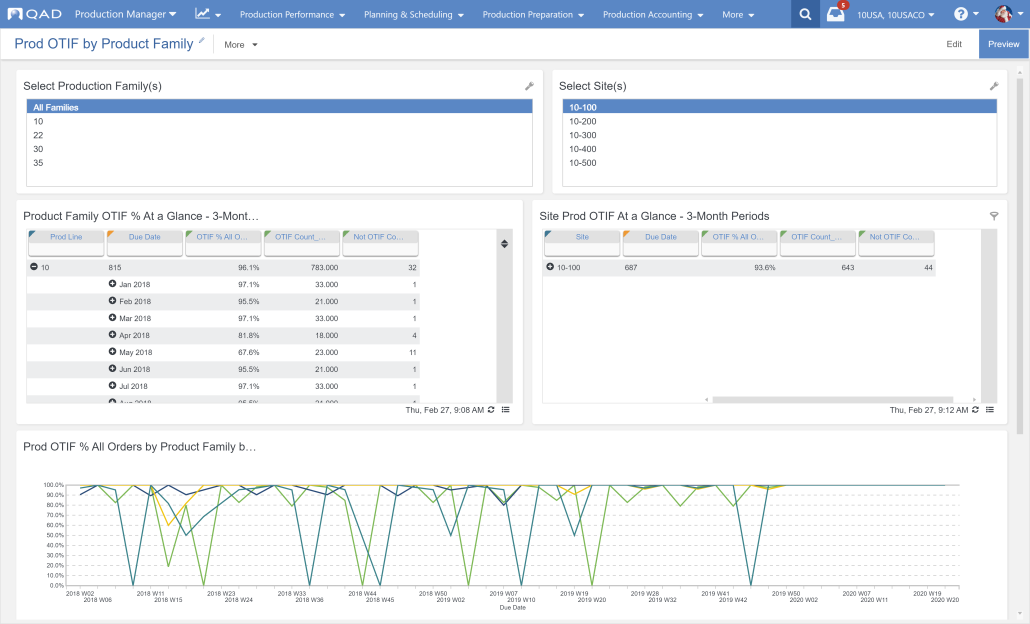Image resolution: width=1030 pixels, height=624 pixels.
Task: Open the user avatar menu
Action: (1003, 14)
